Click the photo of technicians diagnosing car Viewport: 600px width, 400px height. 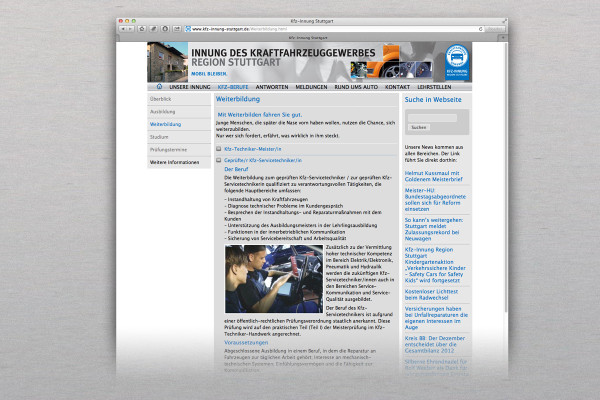coord(274,279)
